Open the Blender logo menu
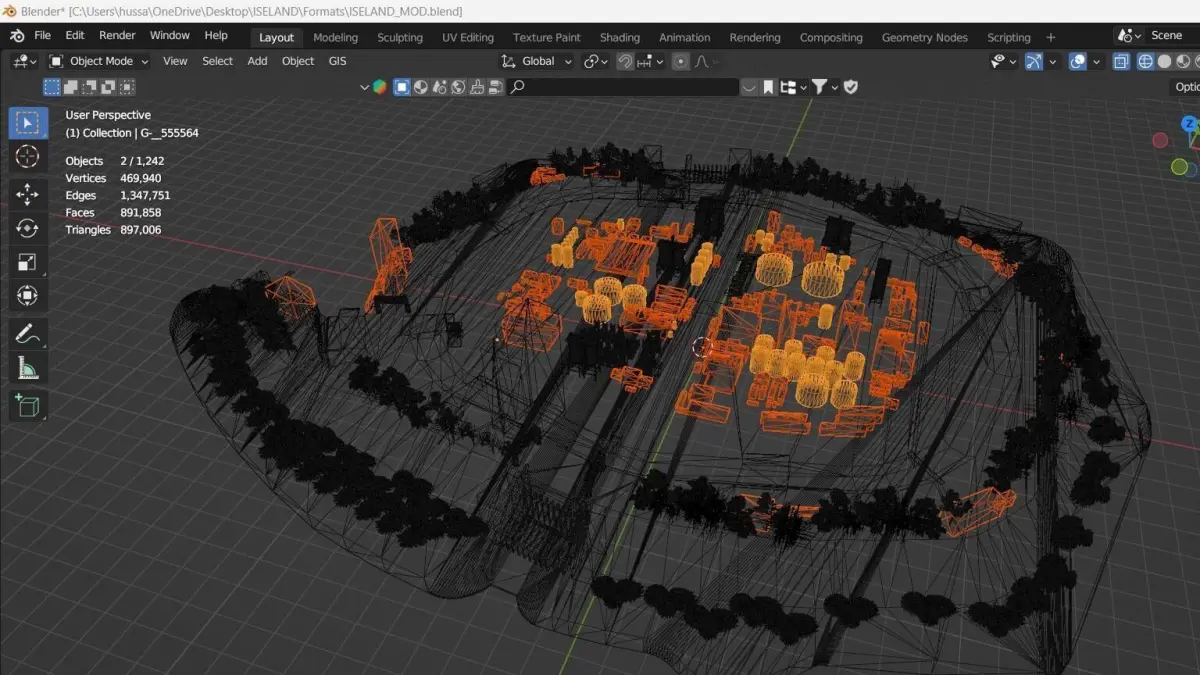The image size is (1200, 675). 17,35
